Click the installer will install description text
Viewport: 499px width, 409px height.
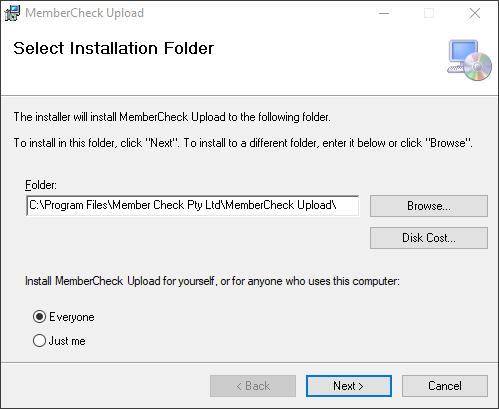pyautogui.click(x=172, y=117)
